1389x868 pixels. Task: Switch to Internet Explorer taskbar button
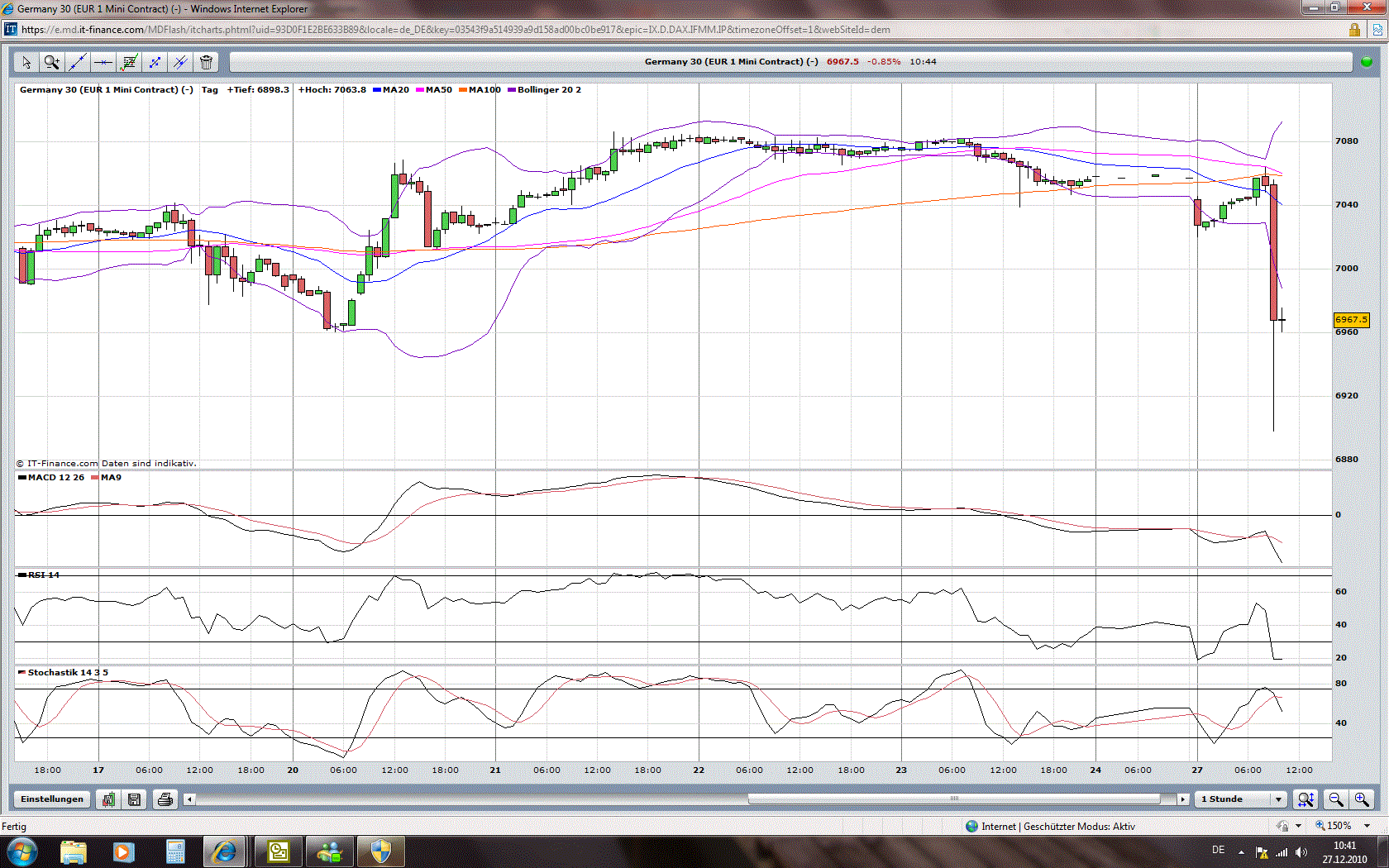223,851
